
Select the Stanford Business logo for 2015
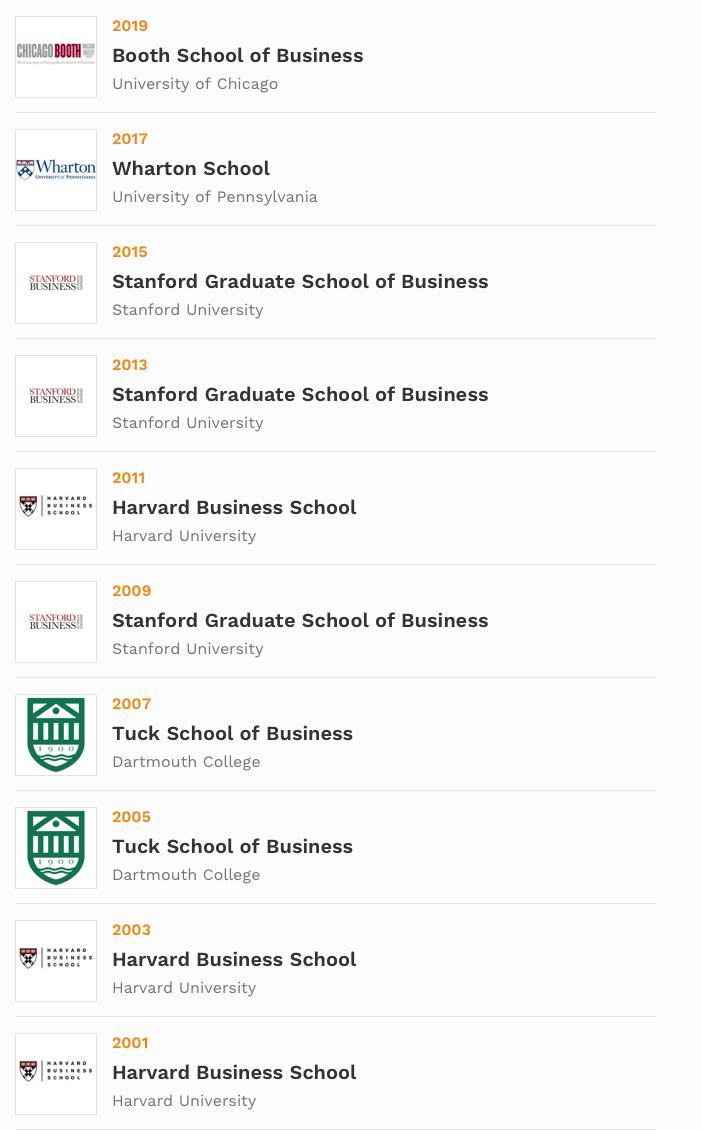pos(56,283)
